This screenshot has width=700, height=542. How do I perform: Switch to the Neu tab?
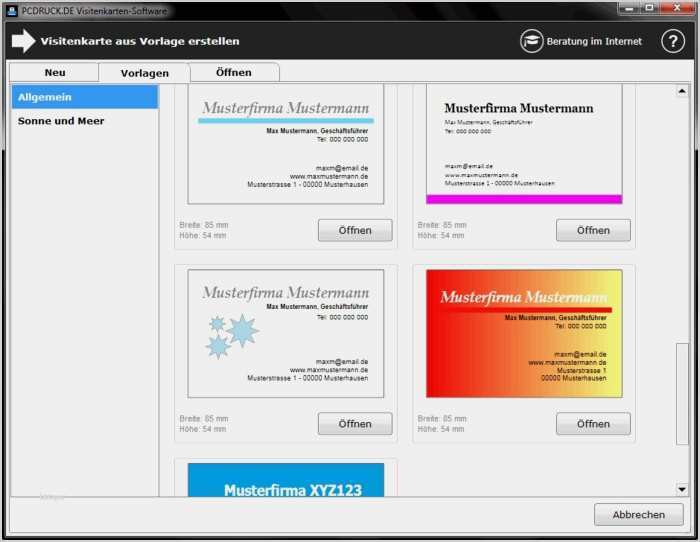coord(55,72)
